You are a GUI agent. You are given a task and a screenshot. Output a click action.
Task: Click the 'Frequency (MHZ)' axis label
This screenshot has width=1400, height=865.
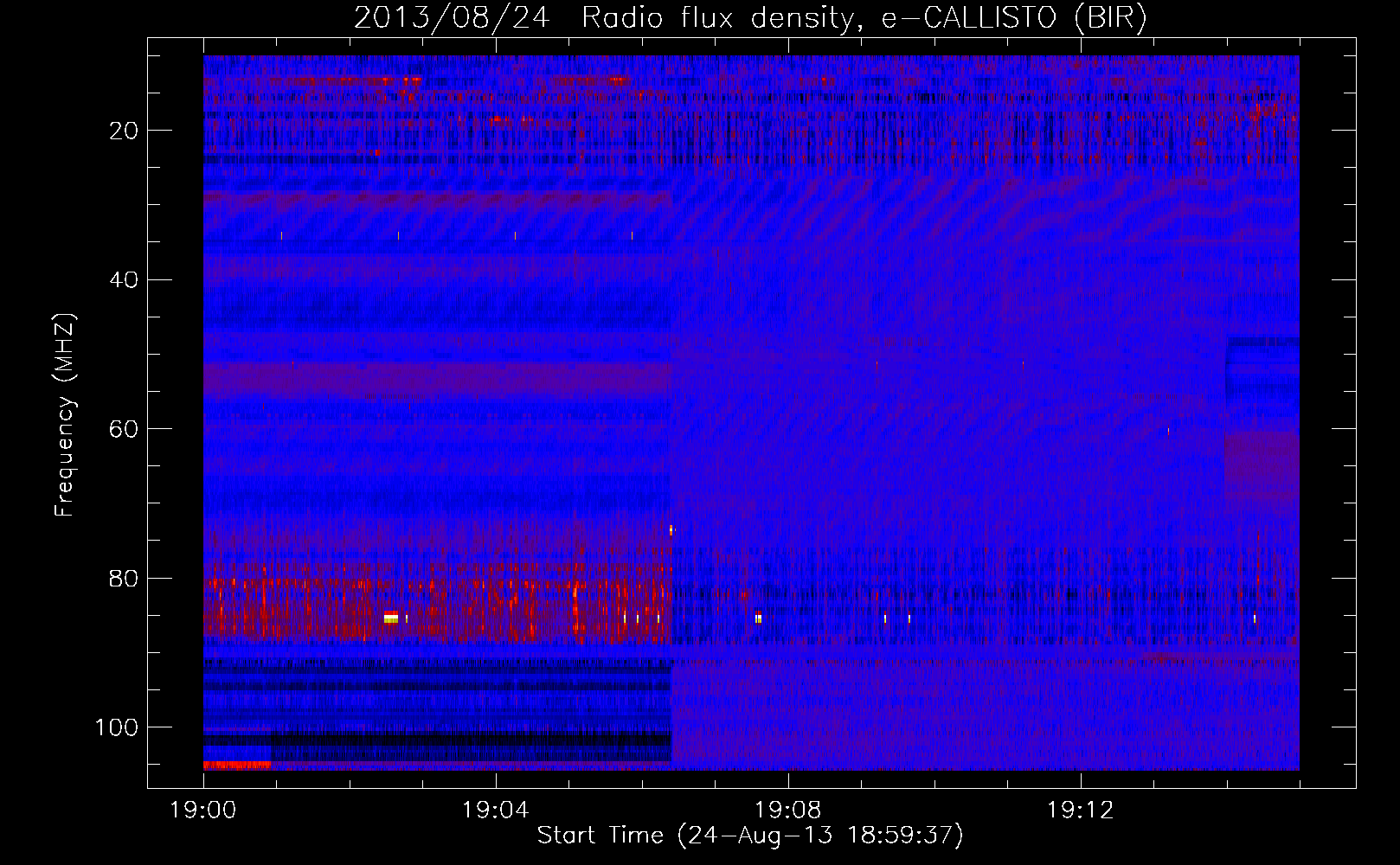[x=65, y=415]
